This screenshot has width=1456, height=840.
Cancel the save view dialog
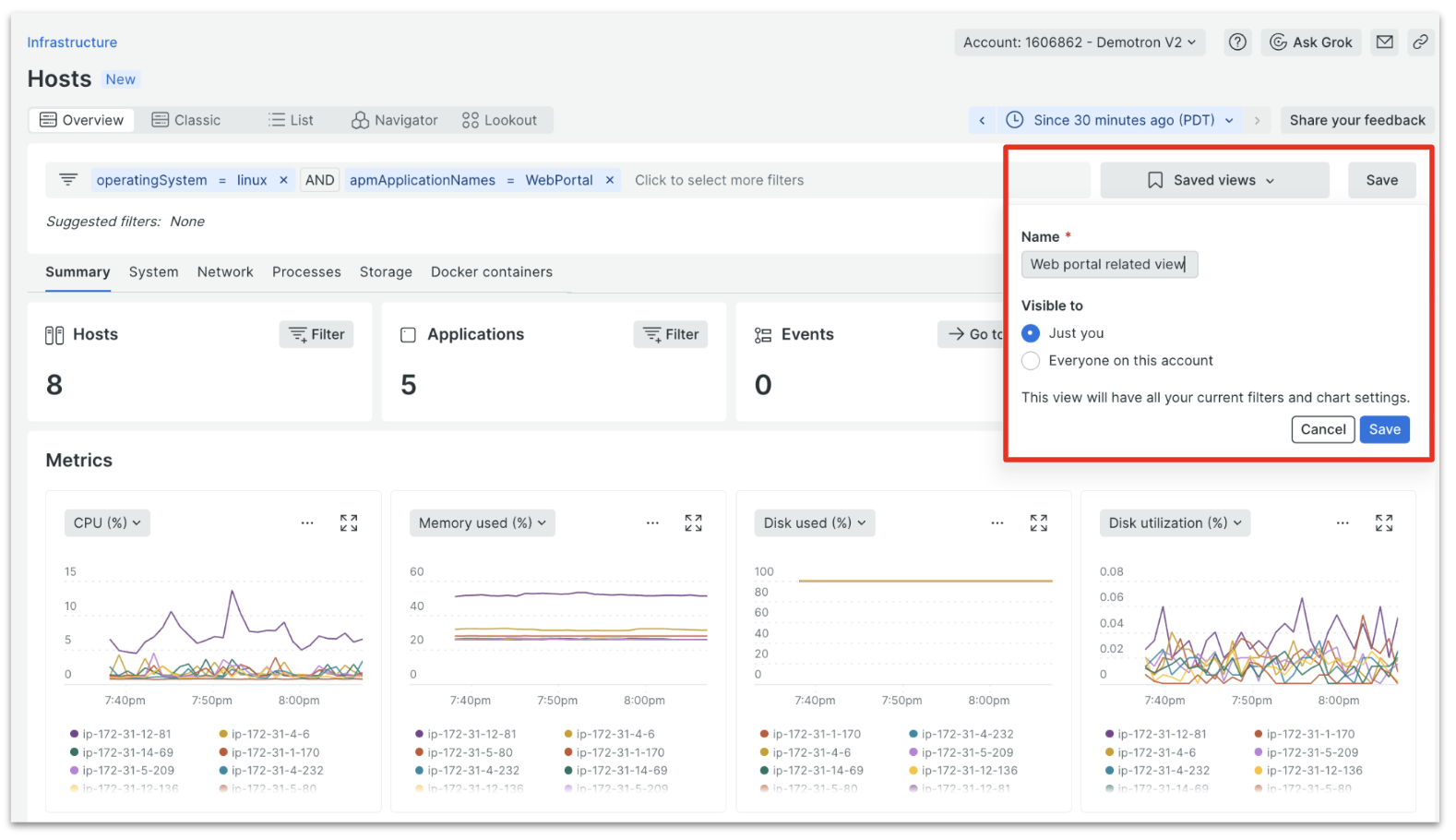[x=1323, y=430]
